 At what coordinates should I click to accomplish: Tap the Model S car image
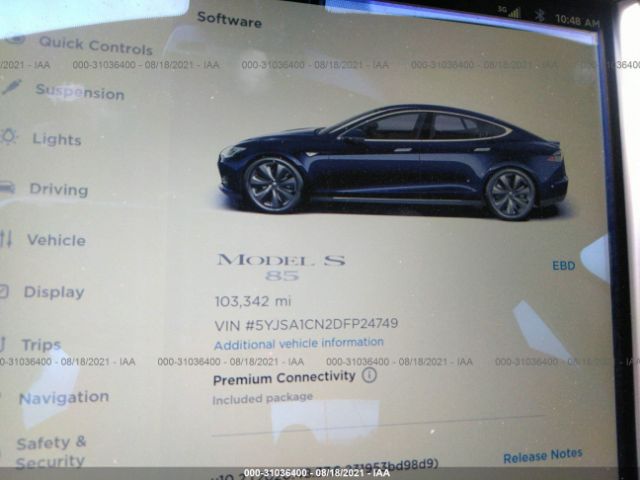coord(393,162)
